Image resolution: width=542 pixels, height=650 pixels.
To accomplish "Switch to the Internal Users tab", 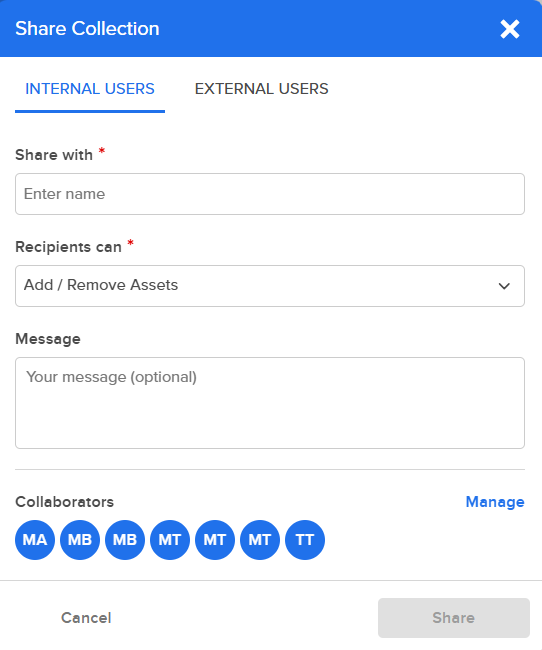I will pyautogui.click(x=90, y=89).
